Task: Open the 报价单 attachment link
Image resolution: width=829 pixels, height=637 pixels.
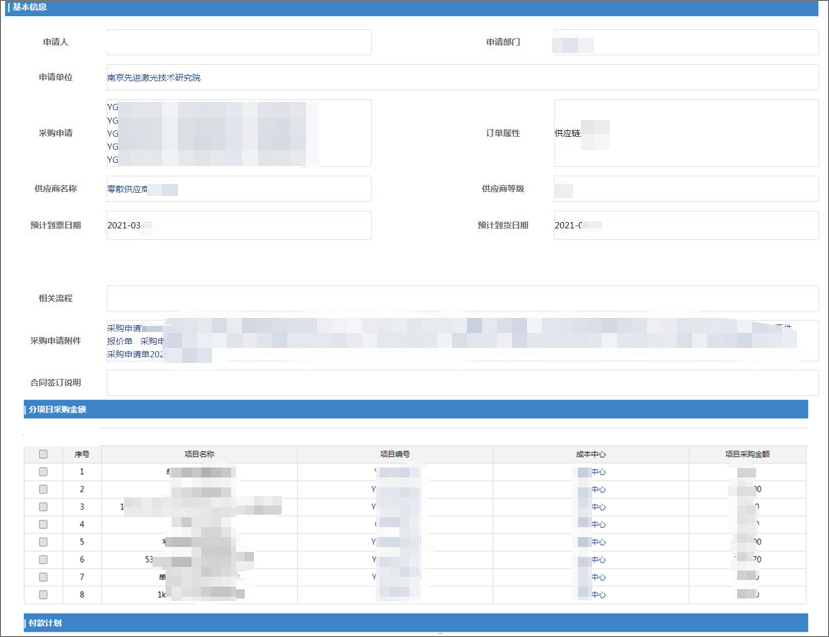Action: [120, 341]
